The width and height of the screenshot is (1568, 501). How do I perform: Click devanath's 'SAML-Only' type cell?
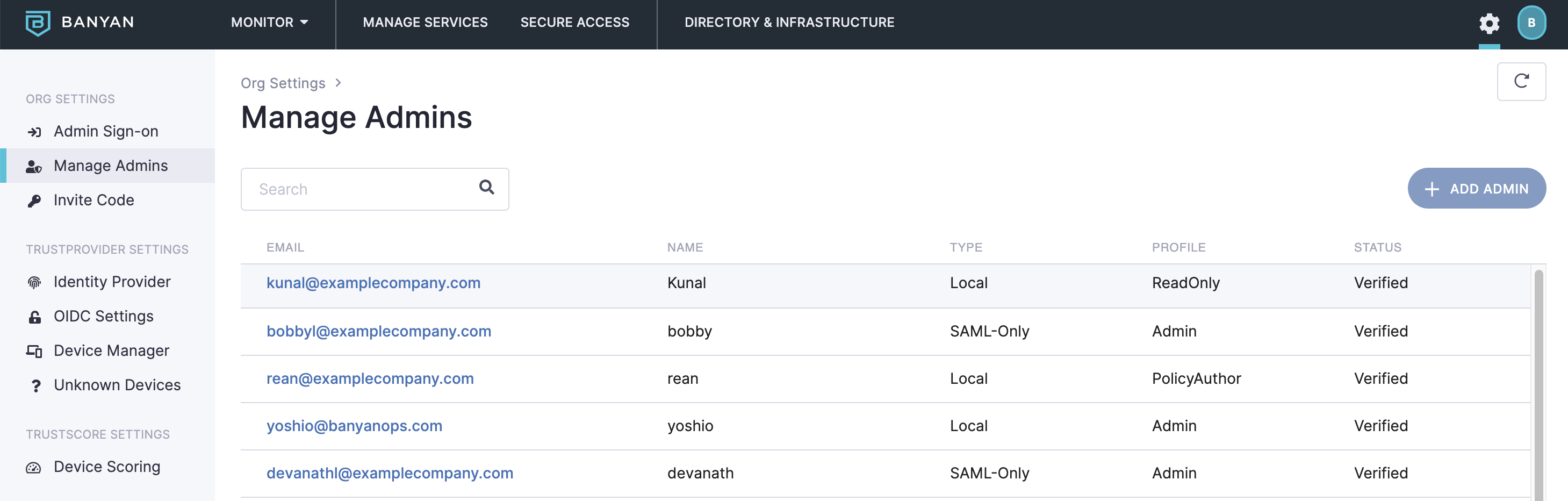989,474
